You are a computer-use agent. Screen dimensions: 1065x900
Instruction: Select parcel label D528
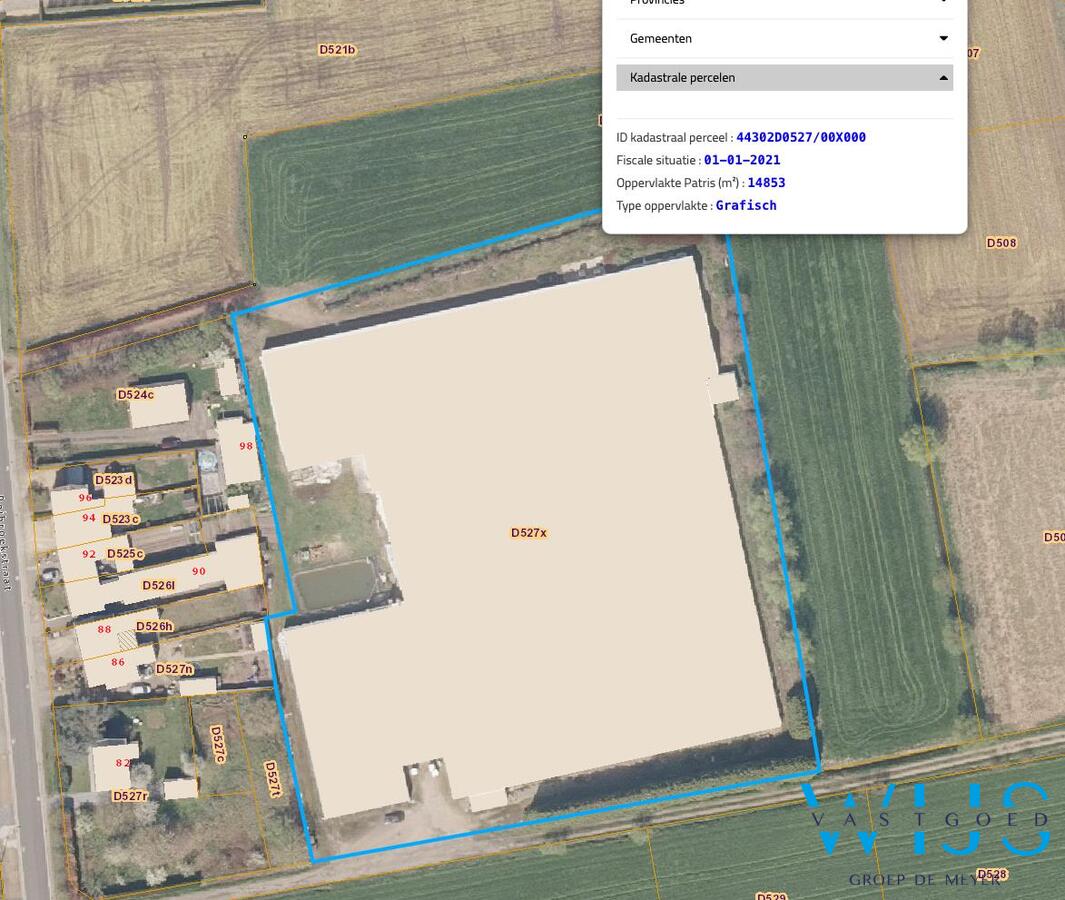[x=991, y=874]
